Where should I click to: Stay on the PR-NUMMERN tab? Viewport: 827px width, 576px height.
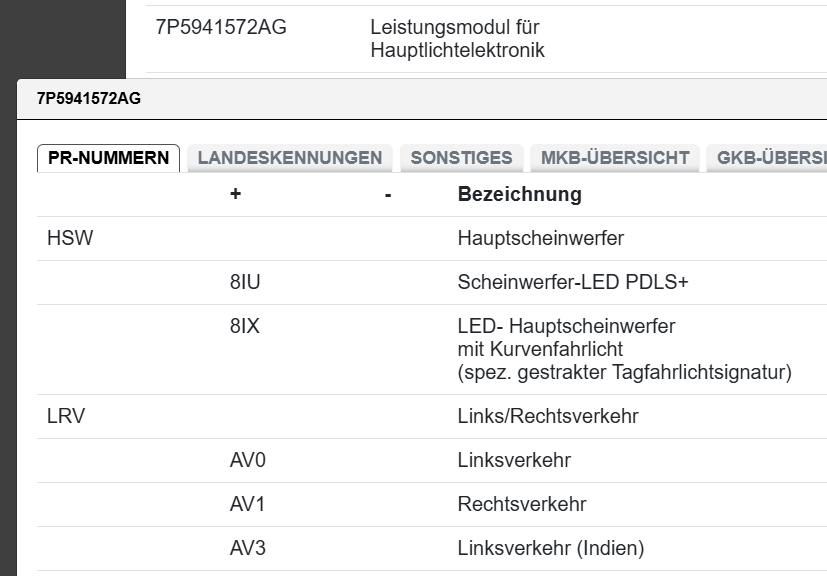[108, 157]
